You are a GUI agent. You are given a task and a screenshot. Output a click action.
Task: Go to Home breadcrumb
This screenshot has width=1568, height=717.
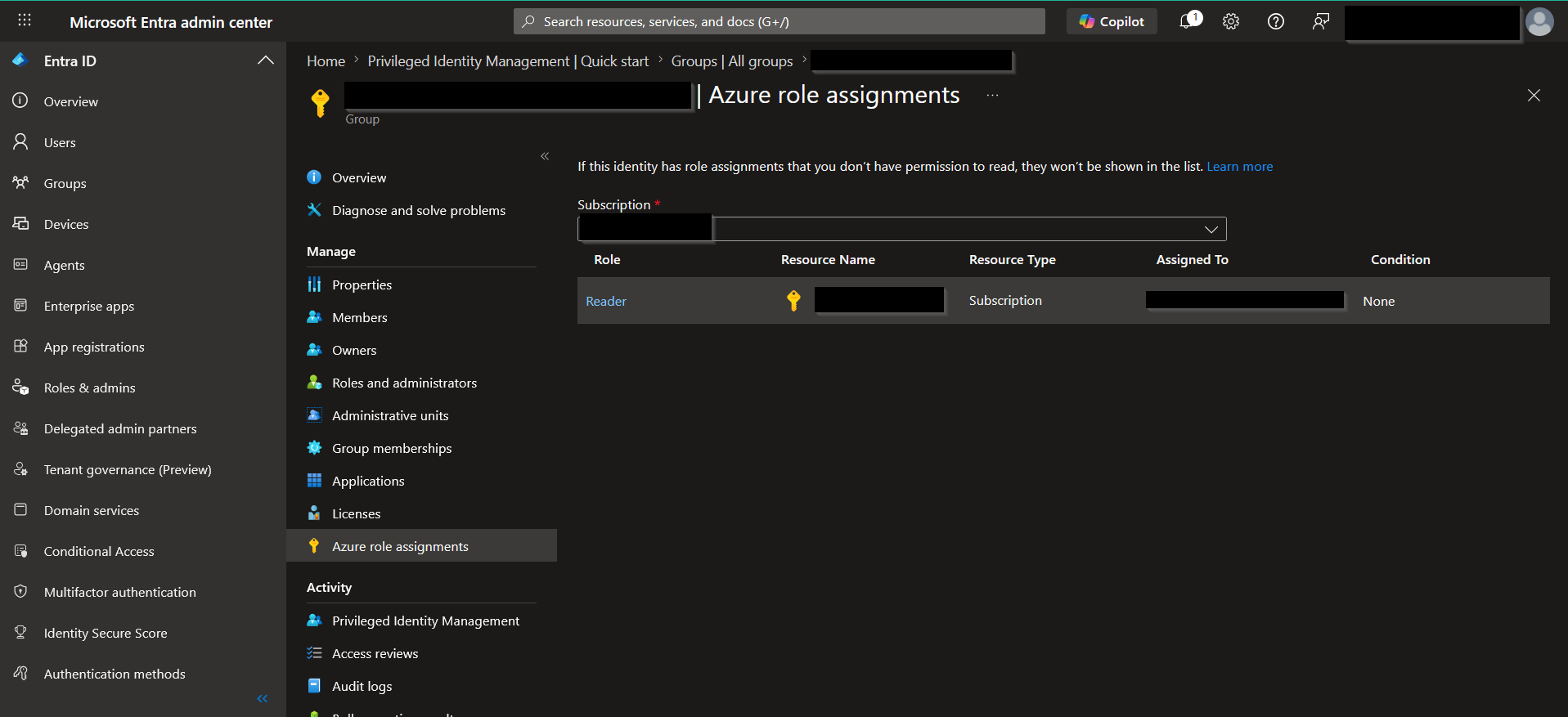pos(326,61)
